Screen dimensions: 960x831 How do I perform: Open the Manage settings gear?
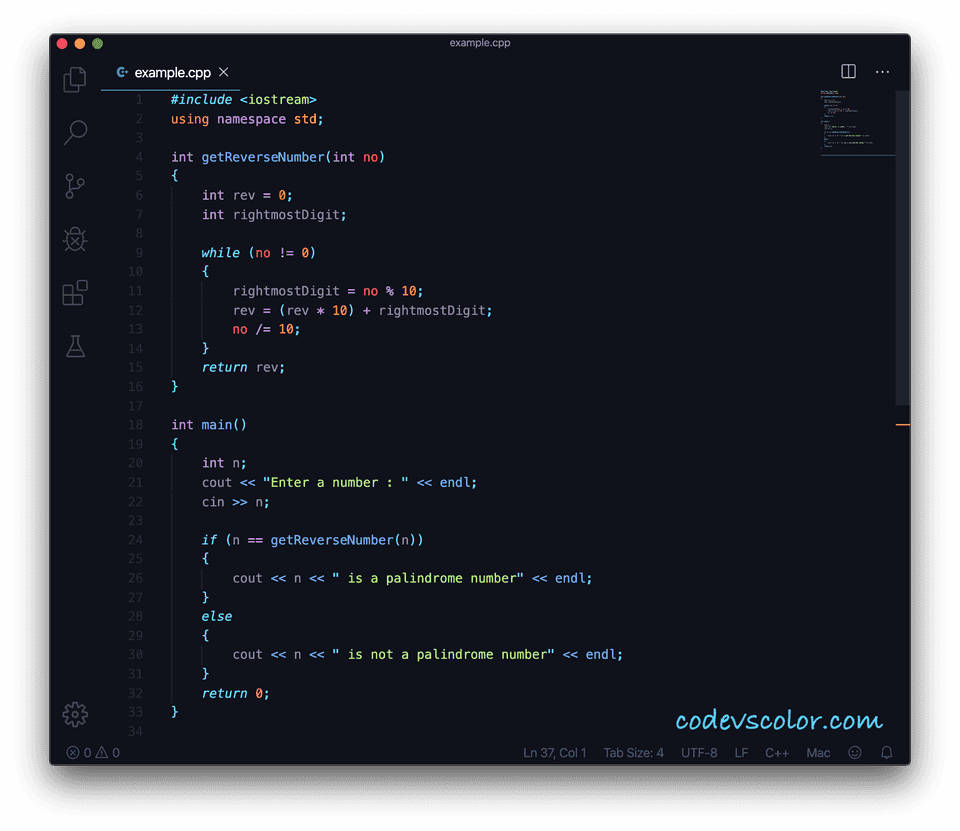[75, 714]
